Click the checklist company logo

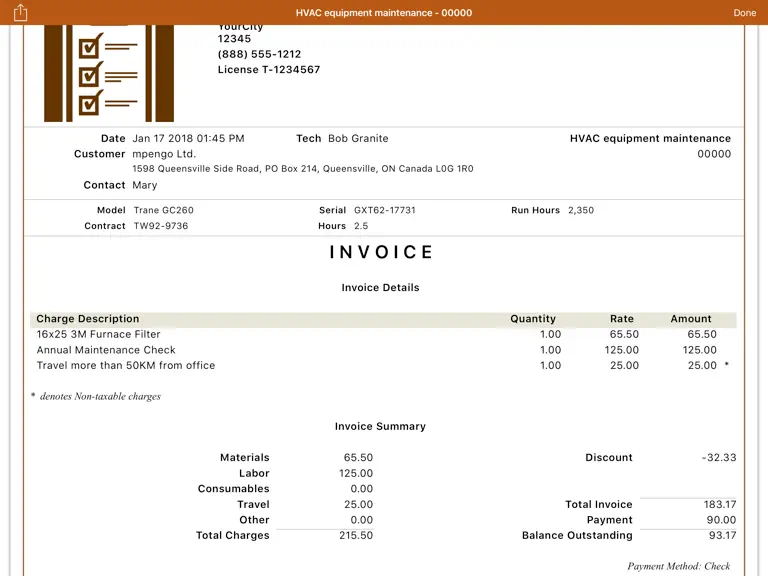coord(109,73)
